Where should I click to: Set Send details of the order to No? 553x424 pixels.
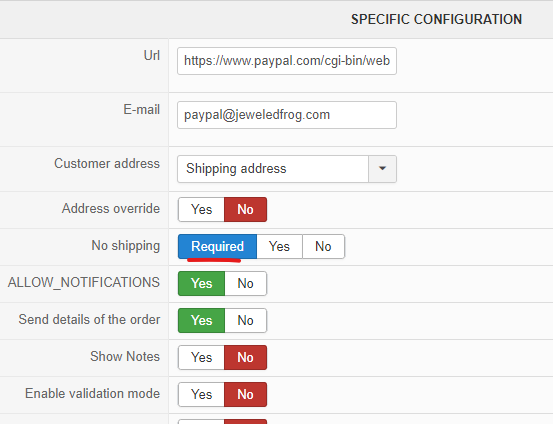coord(245,321)
